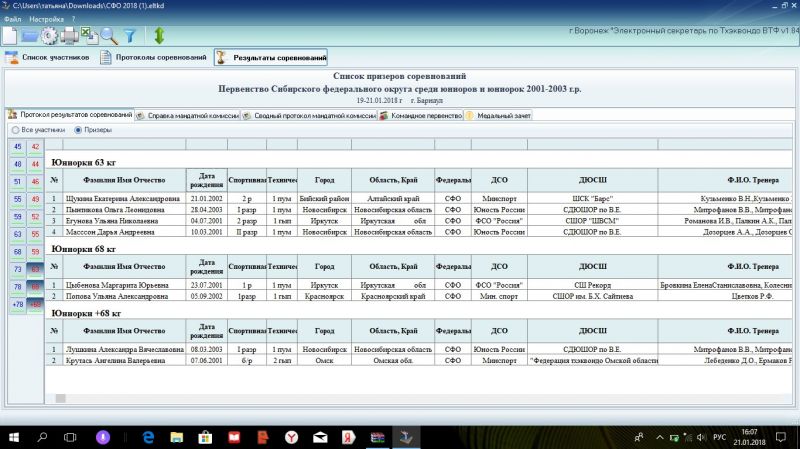Open the 'Файл' menu
Viewport: 800px width, 449px height.
click(12, 18)
